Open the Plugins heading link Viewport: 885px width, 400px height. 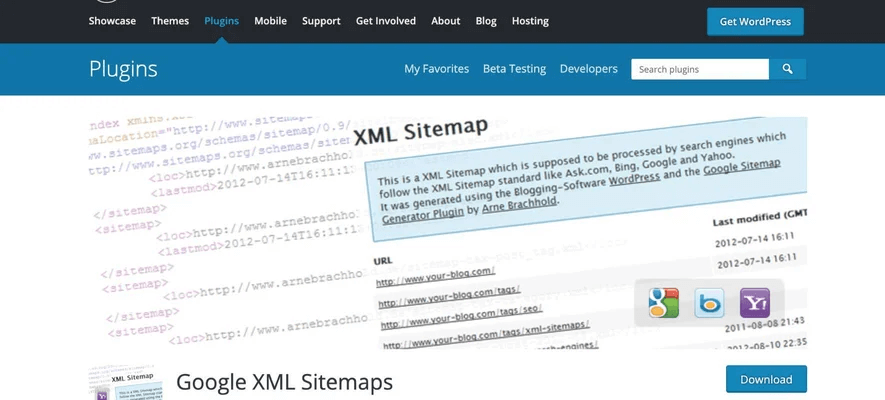(123, 69)
